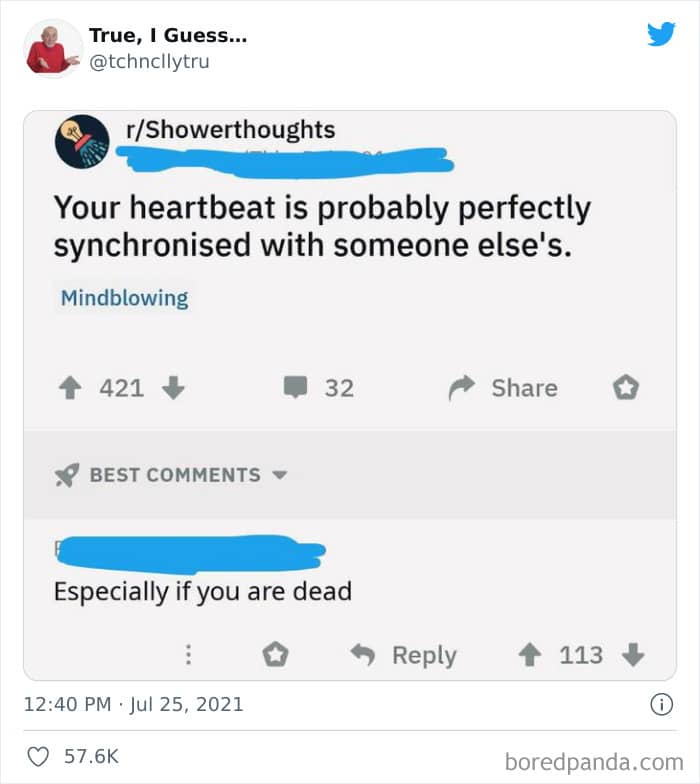The height and width of the screenshot is (784, 700).
Task: Click the tweet info icon
Action: click(x=661, y=705)
